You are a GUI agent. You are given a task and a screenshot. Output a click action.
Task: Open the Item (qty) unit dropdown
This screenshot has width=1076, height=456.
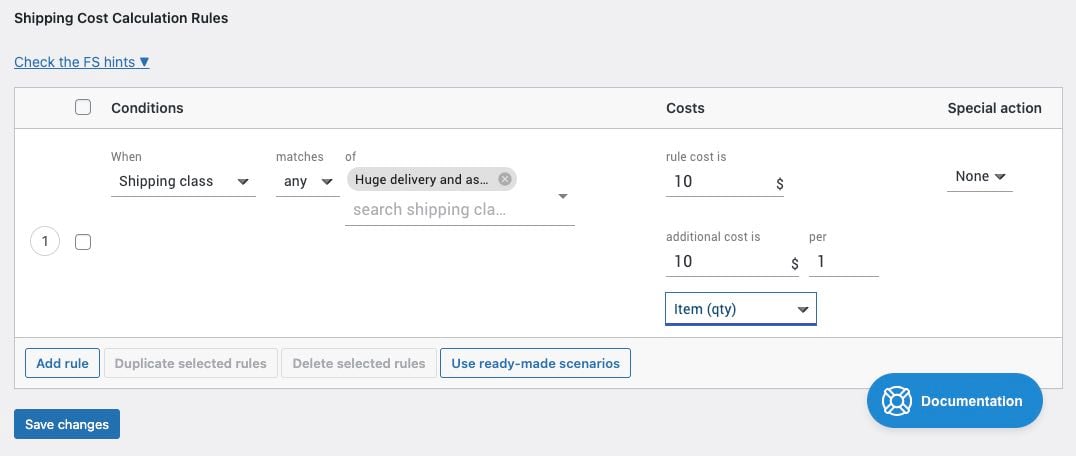click(741, 309)
